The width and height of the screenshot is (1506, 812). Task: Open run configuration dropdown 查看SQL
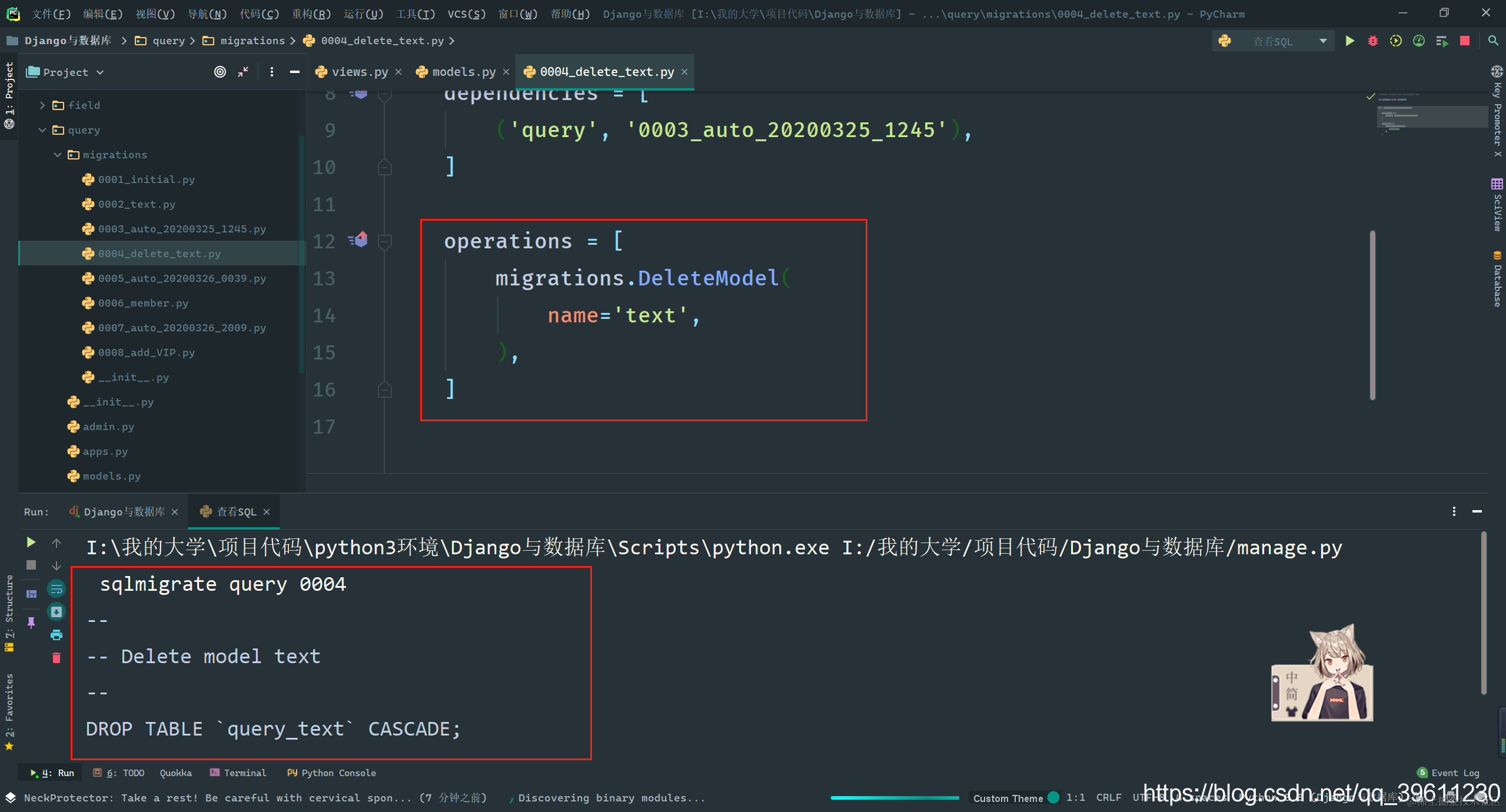[1274, 41]
